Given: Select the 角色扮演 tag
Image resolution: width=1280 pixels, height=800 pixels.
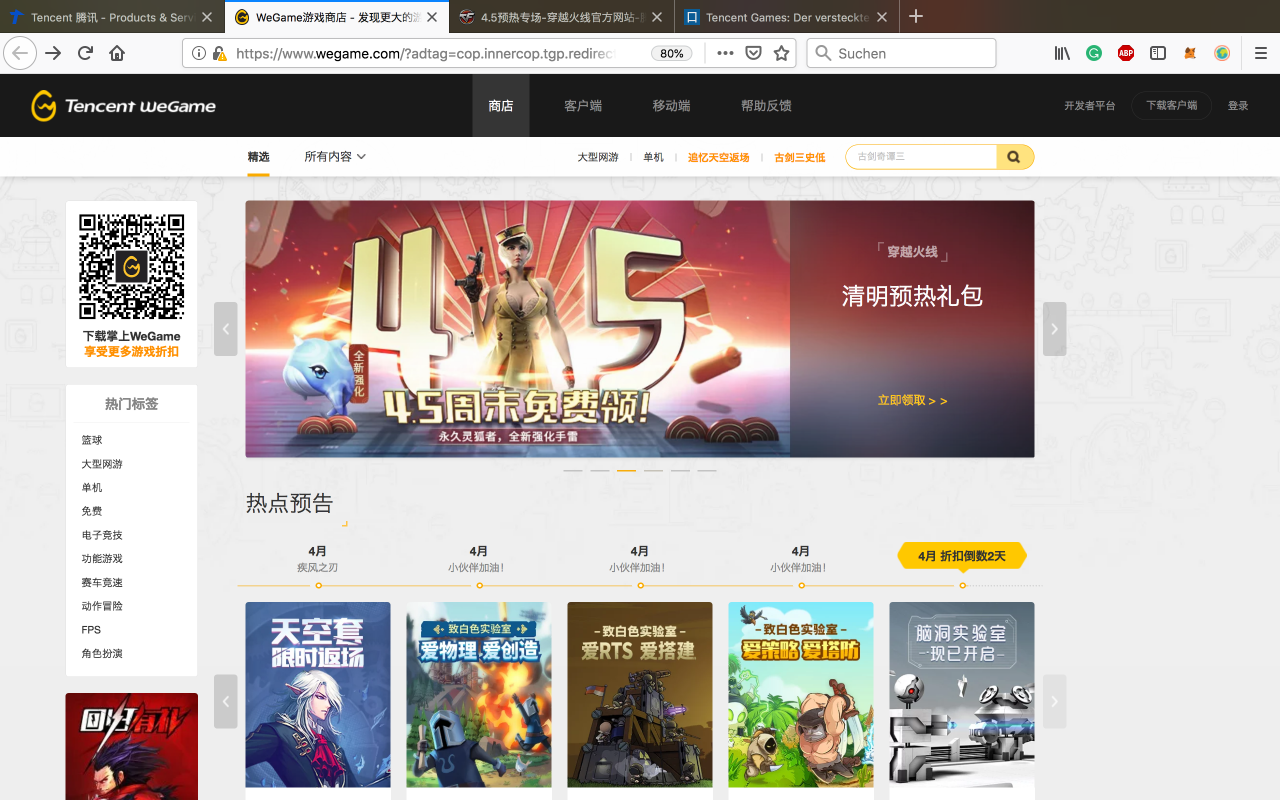Looking at the screenshot, I should tap(102, 653).
